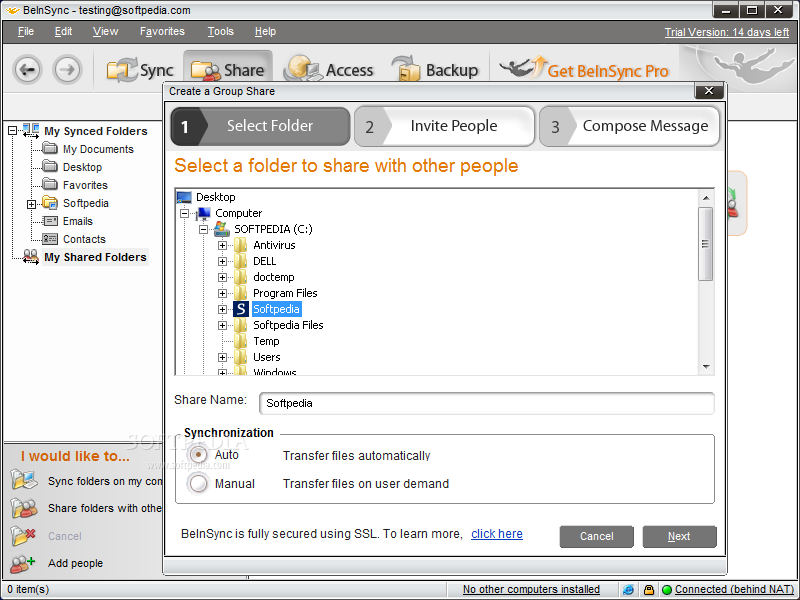Image resolution: width=800 pixels, height=600 pixels.
Task: Collapse the SOFTPEDIA (C:) drive node
Action: (x=203, y=230)
